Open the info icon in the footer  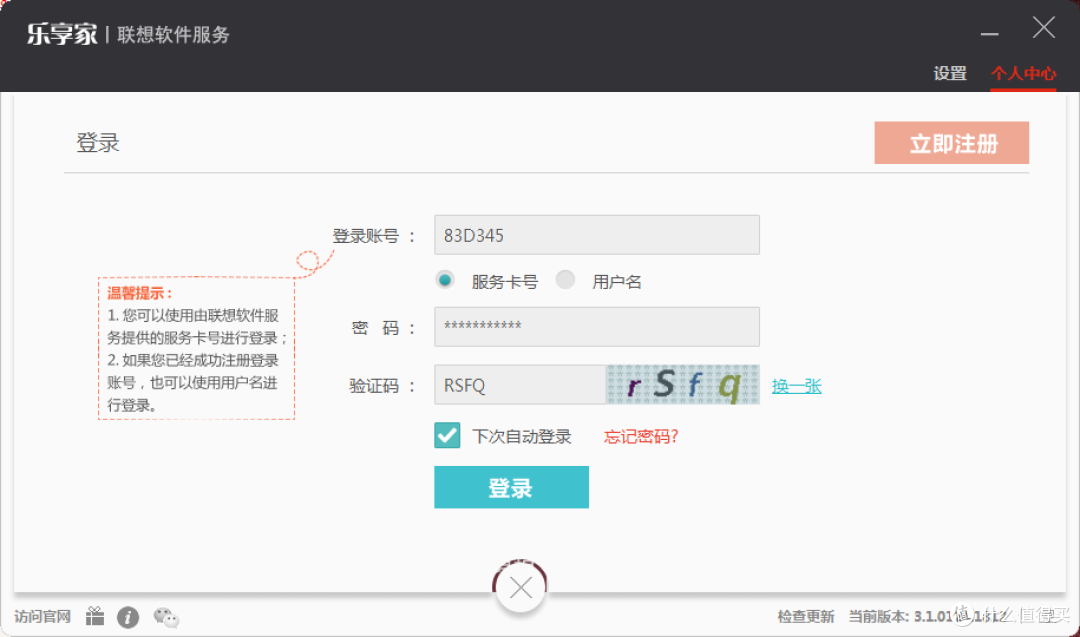coord(128,617)
